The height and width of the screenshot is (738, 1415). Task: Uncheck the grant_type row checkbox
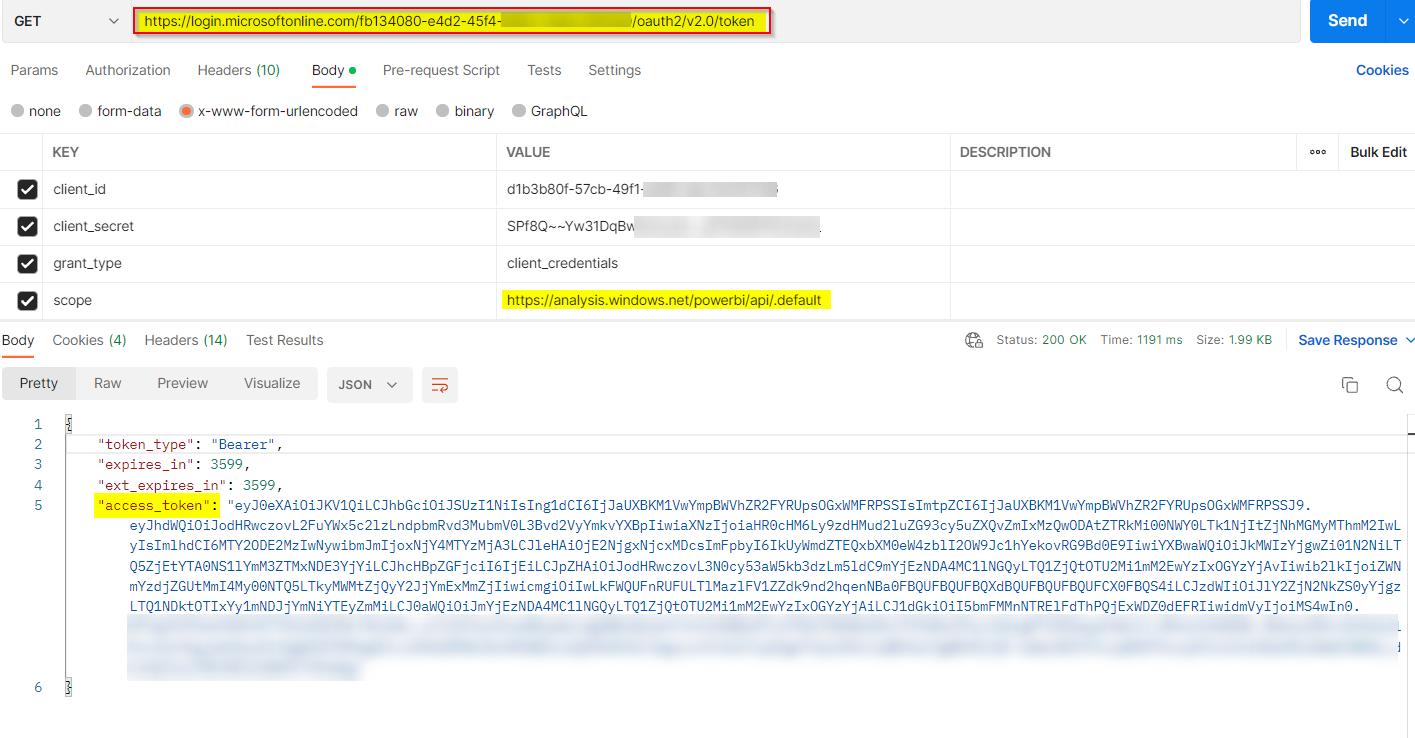(27, 264)
